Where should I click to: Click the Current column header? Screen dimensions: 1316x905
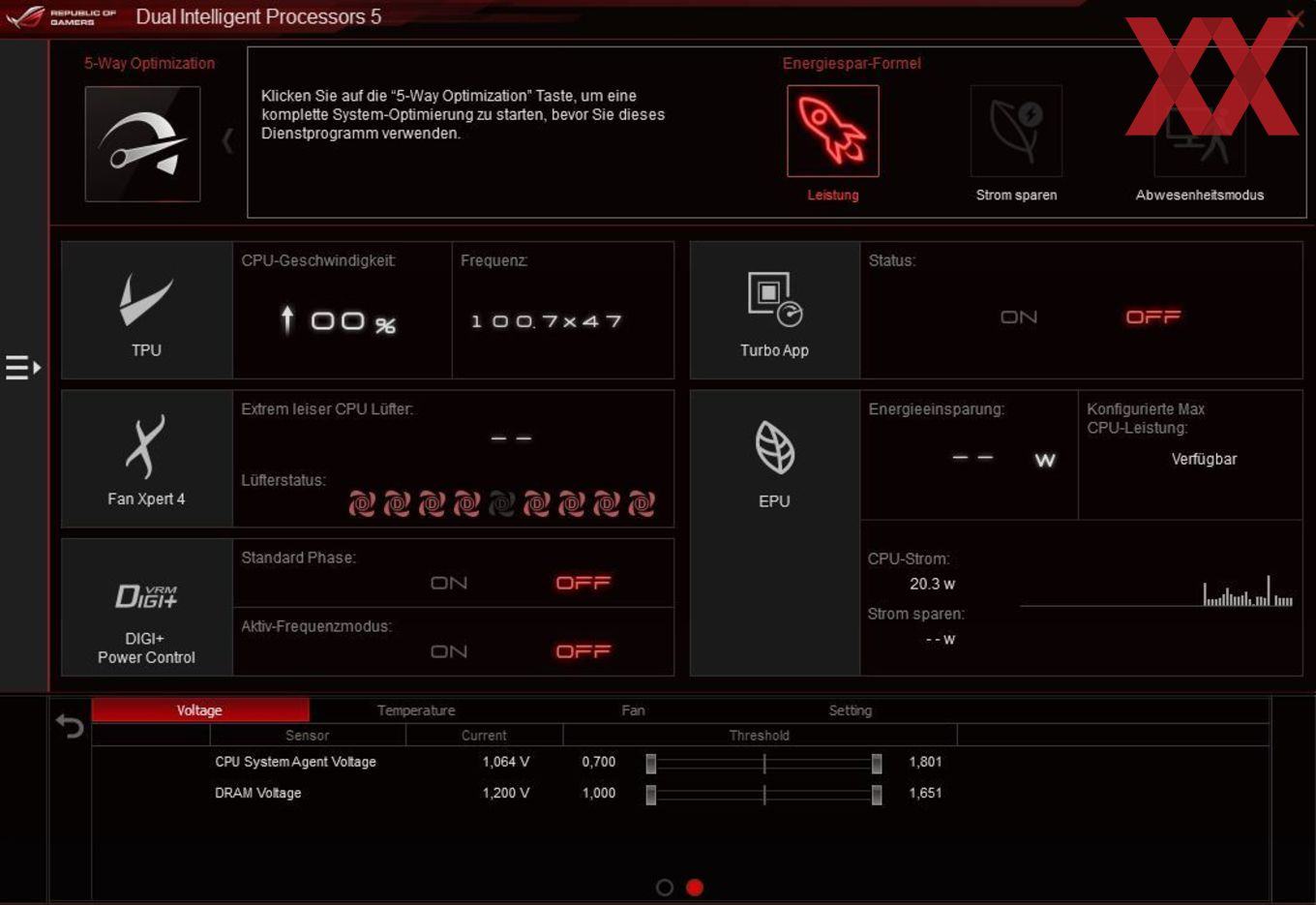tap(484, 736)
